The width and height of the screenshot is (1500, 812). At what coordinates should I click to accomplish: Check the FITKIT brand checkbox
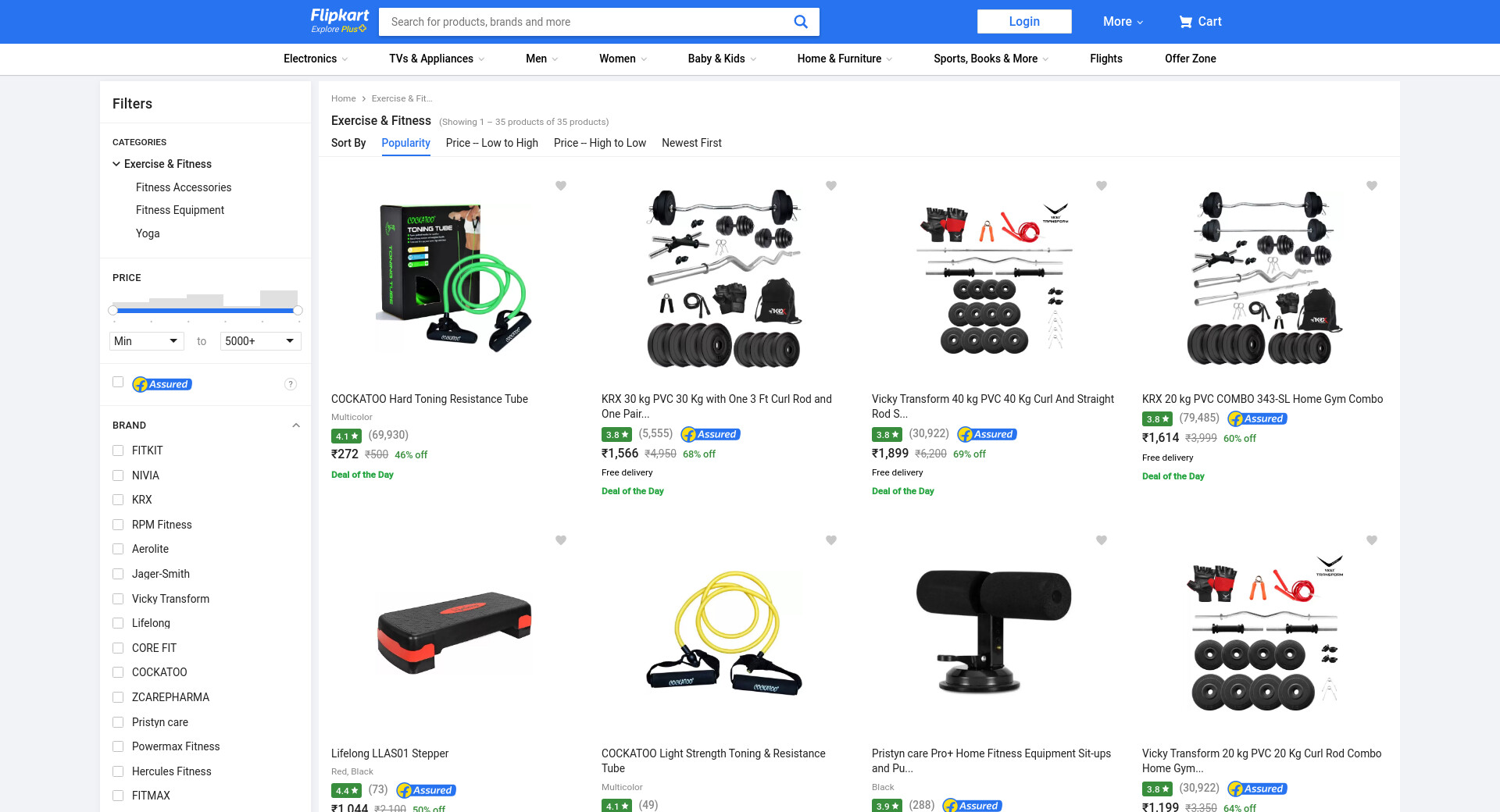118,451
